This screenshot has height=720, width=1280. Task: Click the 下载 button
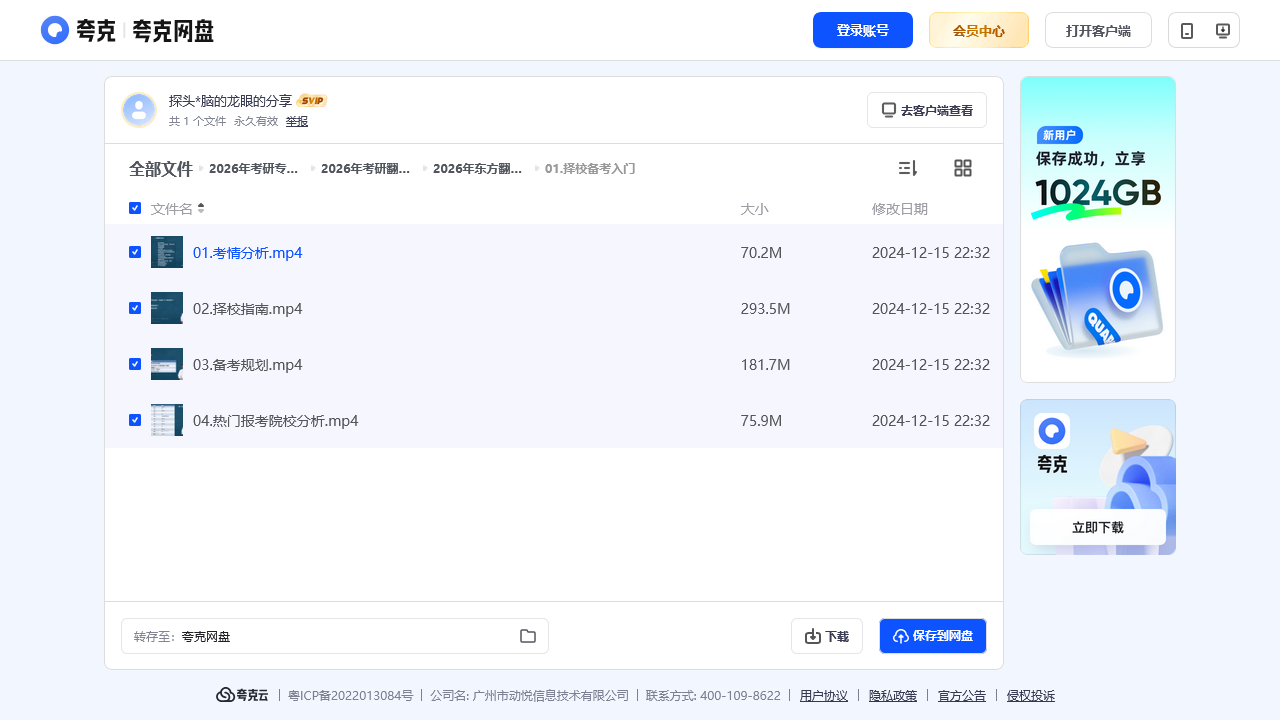click(827, 636)
